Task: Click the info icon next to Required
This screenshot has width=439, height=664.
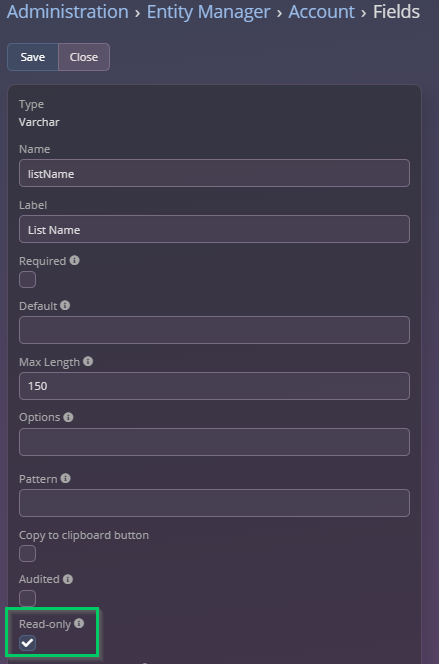Action: tap(75, 260)
